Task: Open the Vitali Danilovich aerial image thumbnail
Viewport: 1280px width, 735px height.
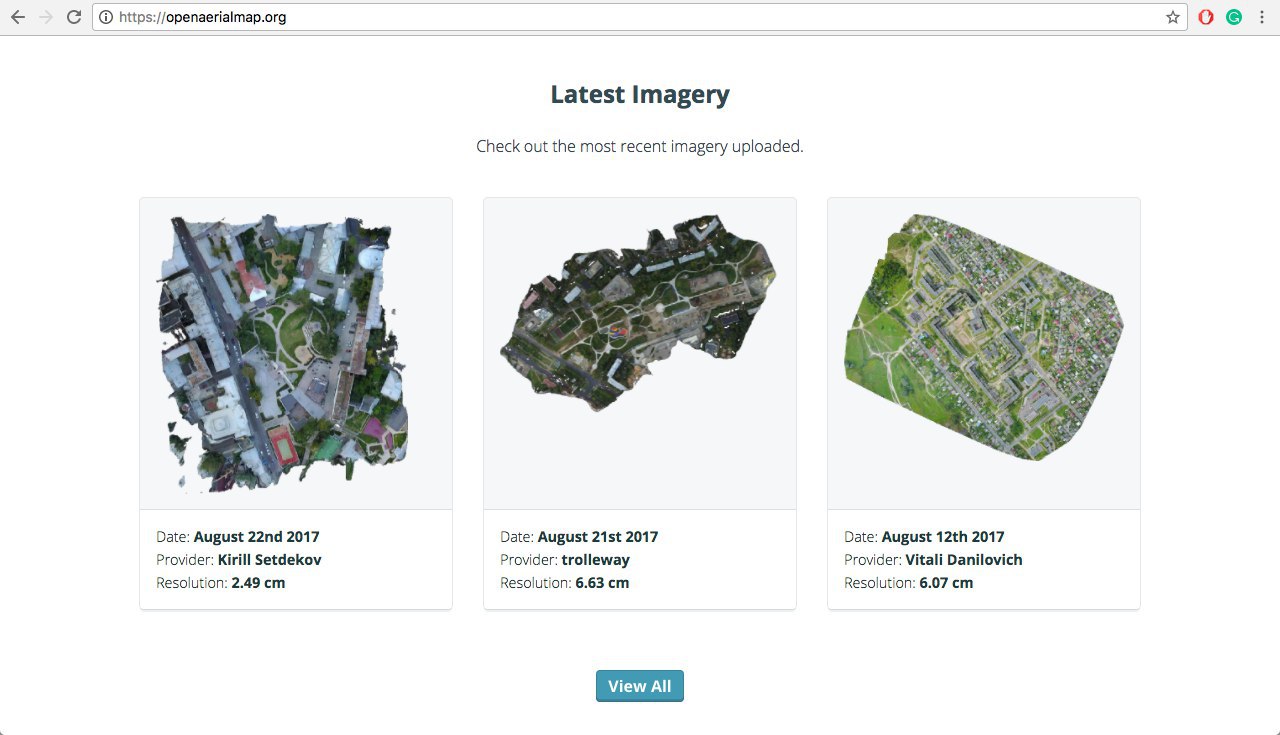Action: tap(984, 353)
